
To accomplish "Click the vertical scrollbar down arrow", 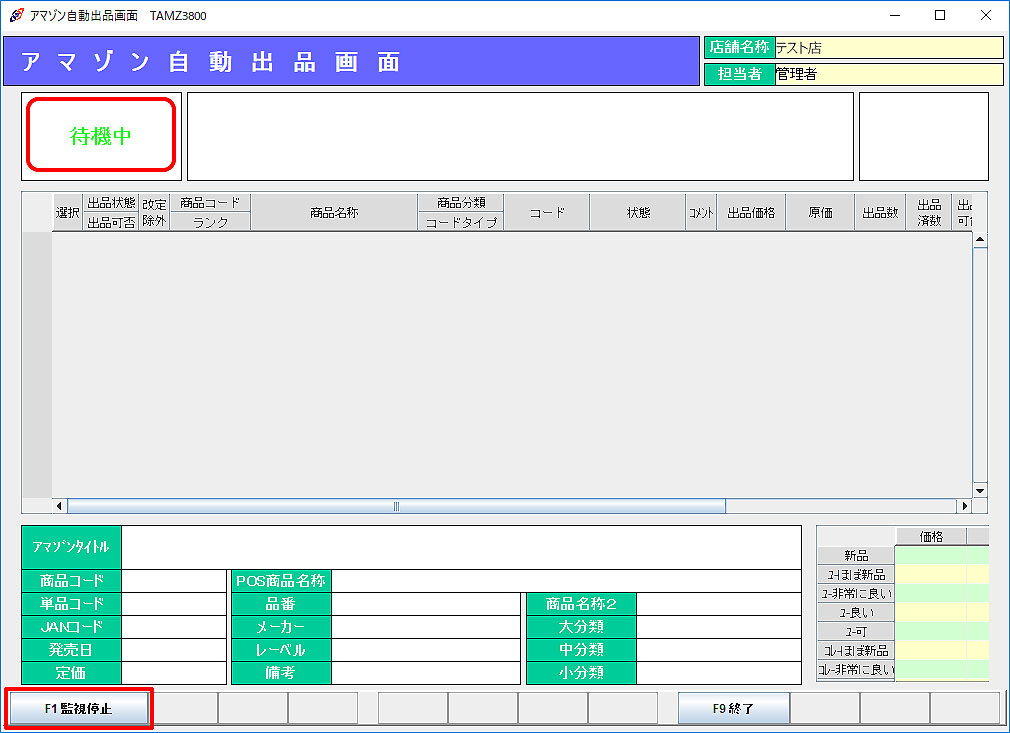I will click(x=980, y=491).
